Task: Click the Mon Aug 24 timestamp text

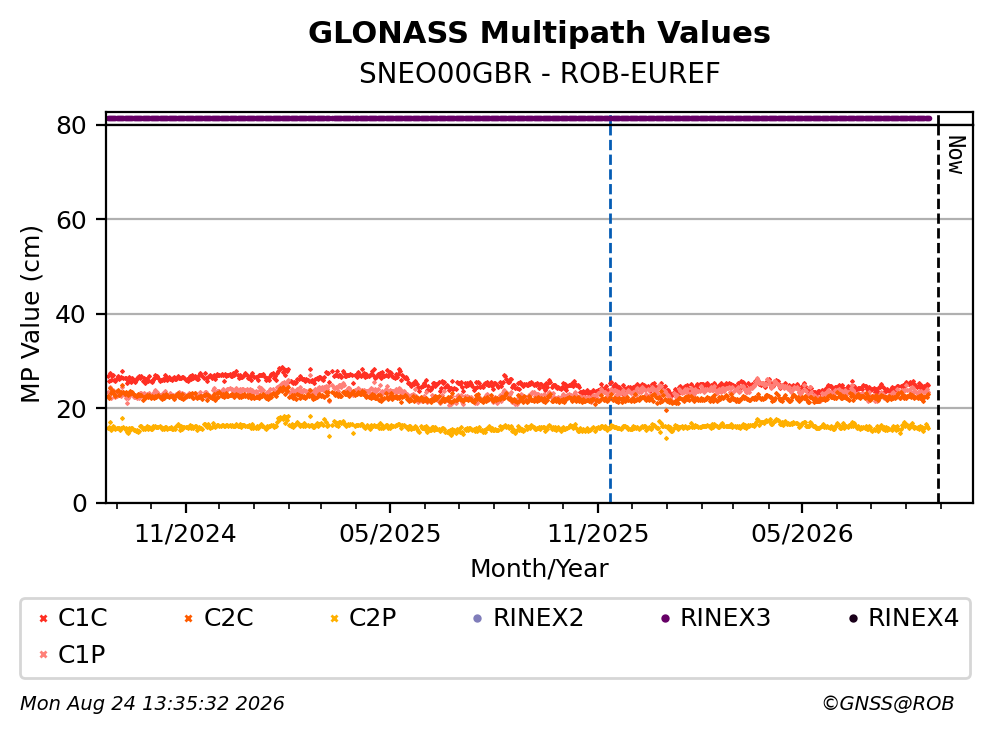Action: pyautogui.click(x=152, y=703)
